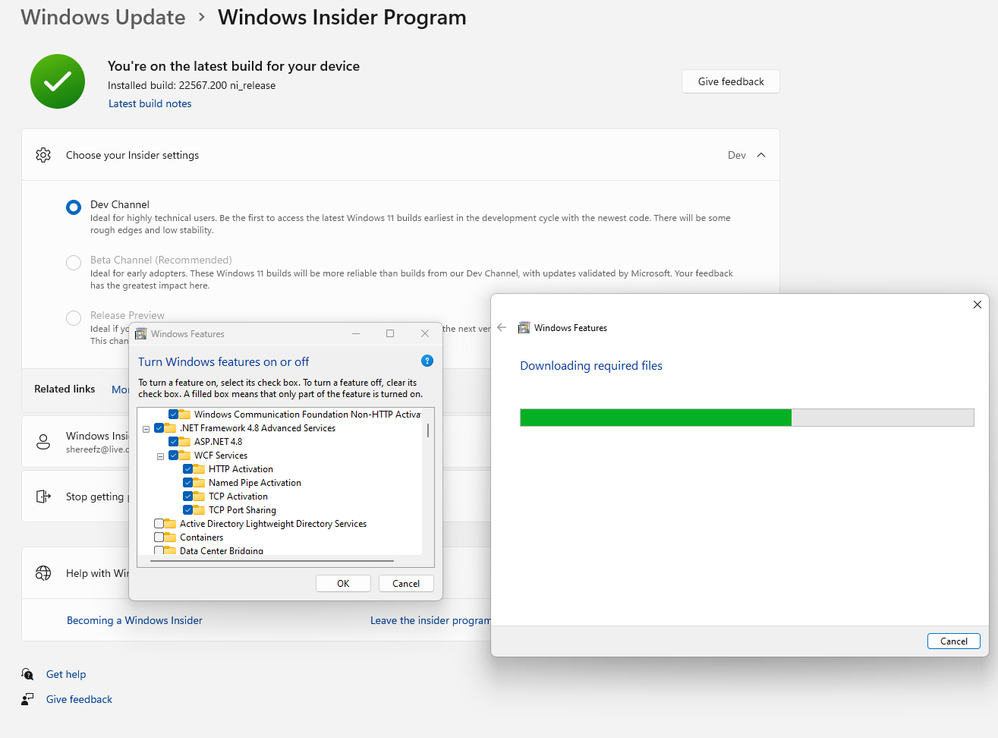The width and height of the screenshot is (998, 738).
Task: Click the green checkmark status icon
Action: coord(57,81)
